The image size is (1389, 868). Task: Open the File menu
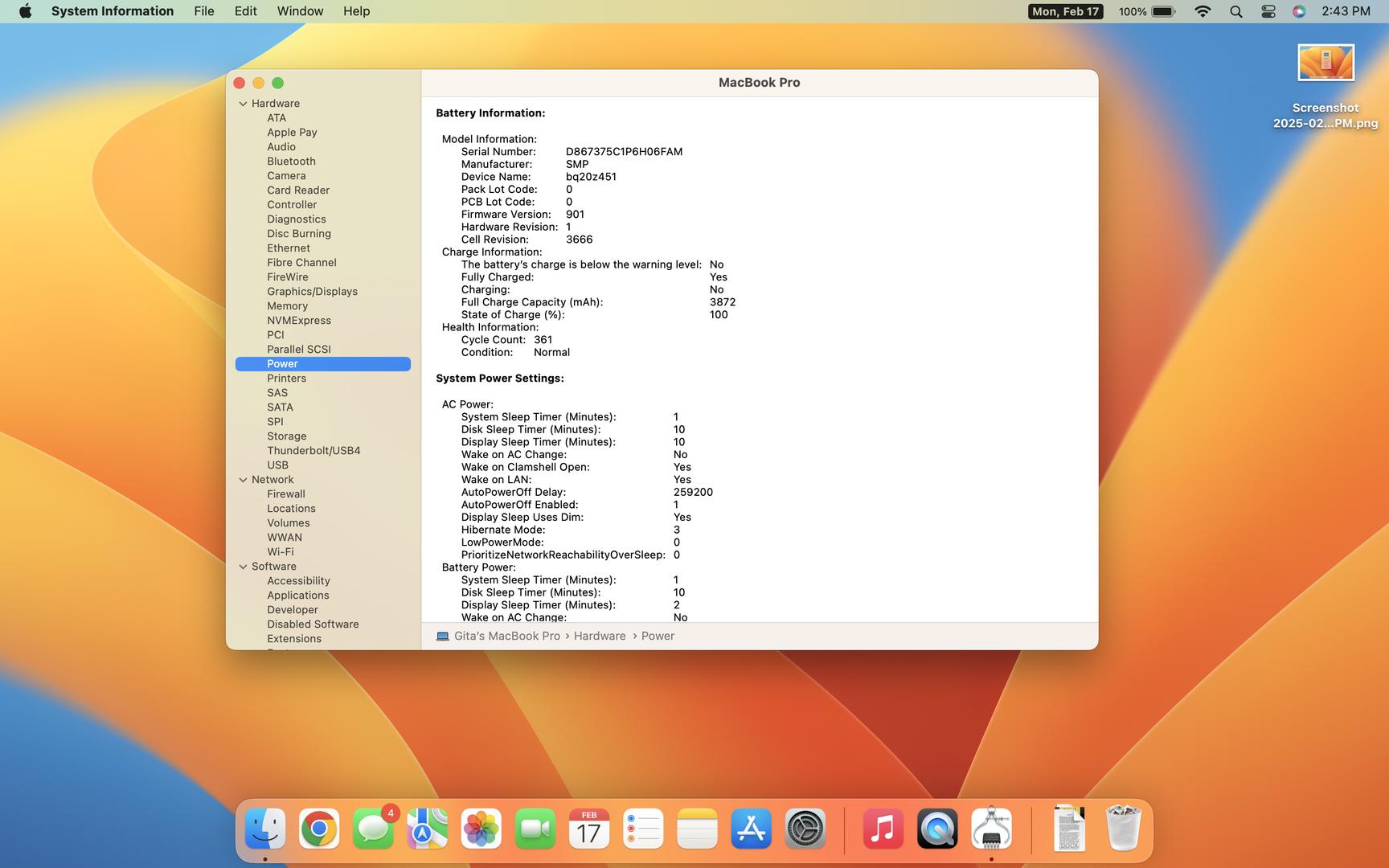(x=204, y=11)
